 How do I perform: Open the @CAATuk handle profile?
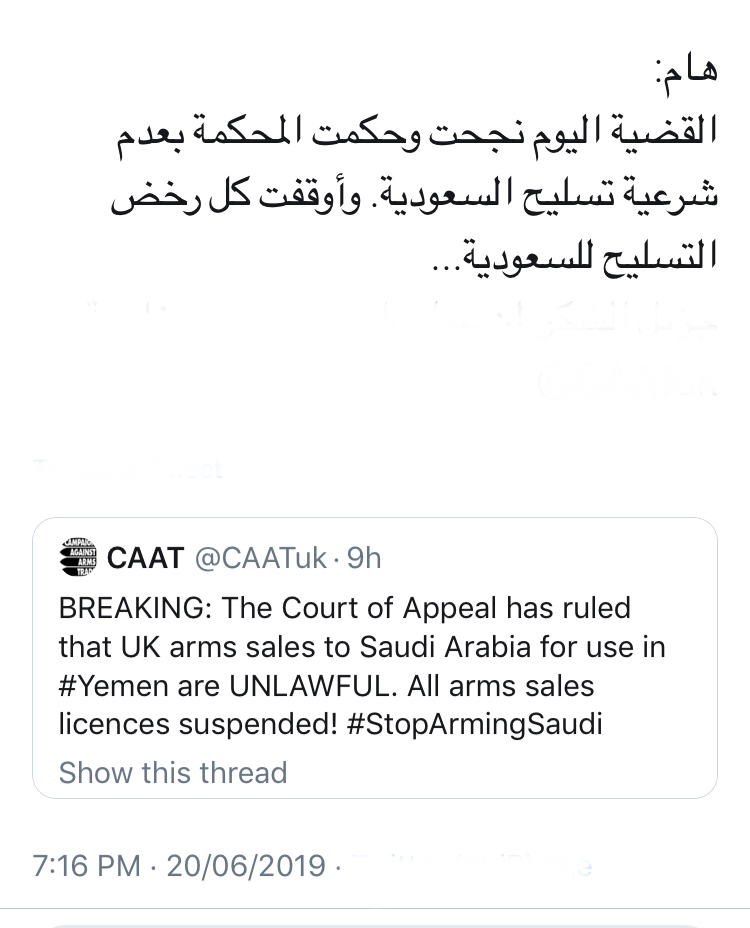(x=259, y=558)
